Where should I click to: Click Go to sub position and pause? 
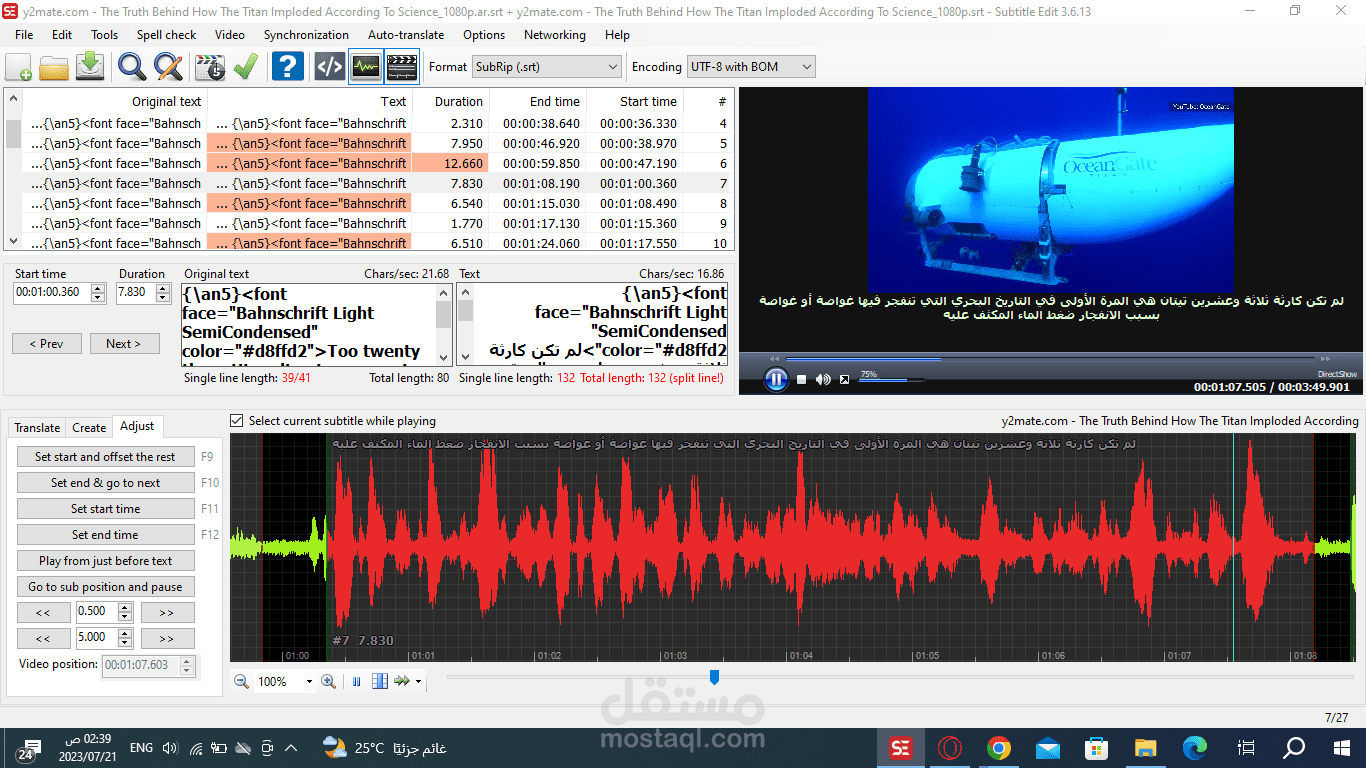[105, 587]
